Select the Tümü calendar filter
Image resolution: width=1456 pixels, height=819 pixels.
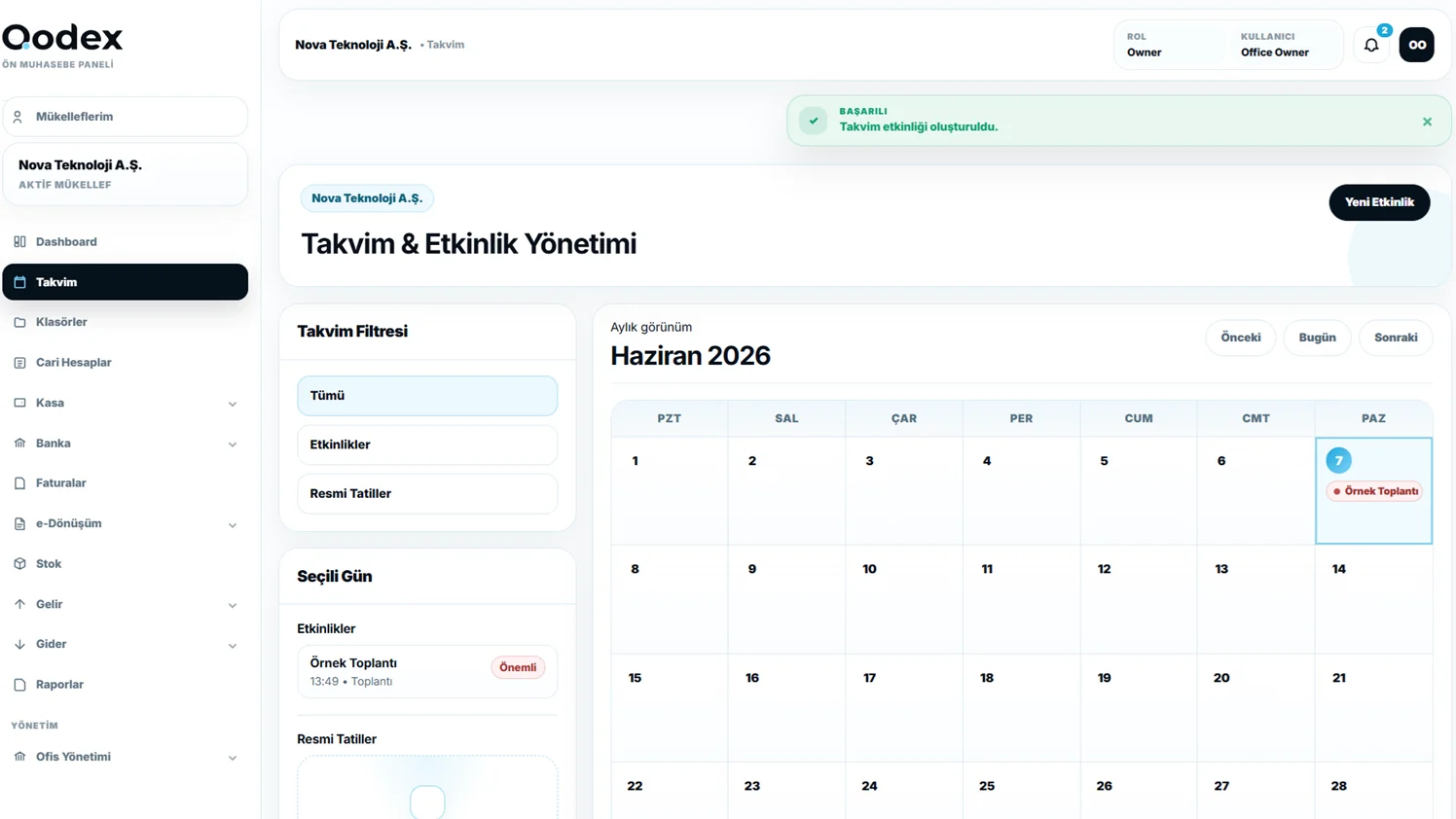tap(427, 396)
